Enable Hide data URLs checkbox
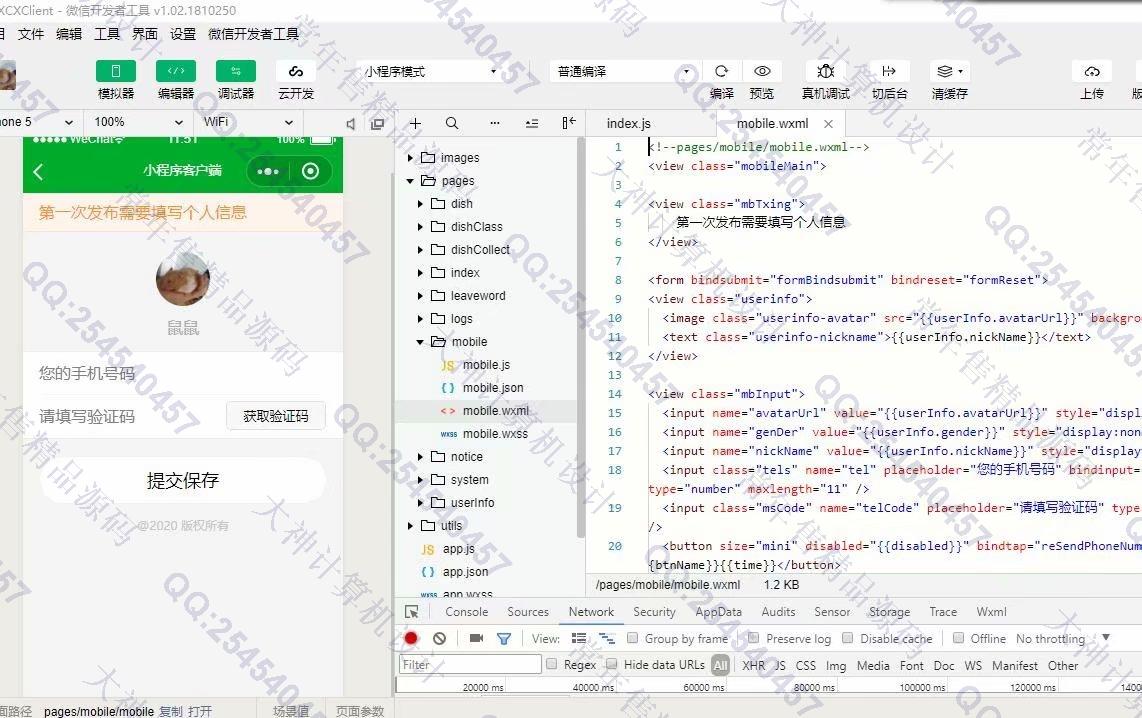Screen dimensions: 1142x718 tap(612, 664)
